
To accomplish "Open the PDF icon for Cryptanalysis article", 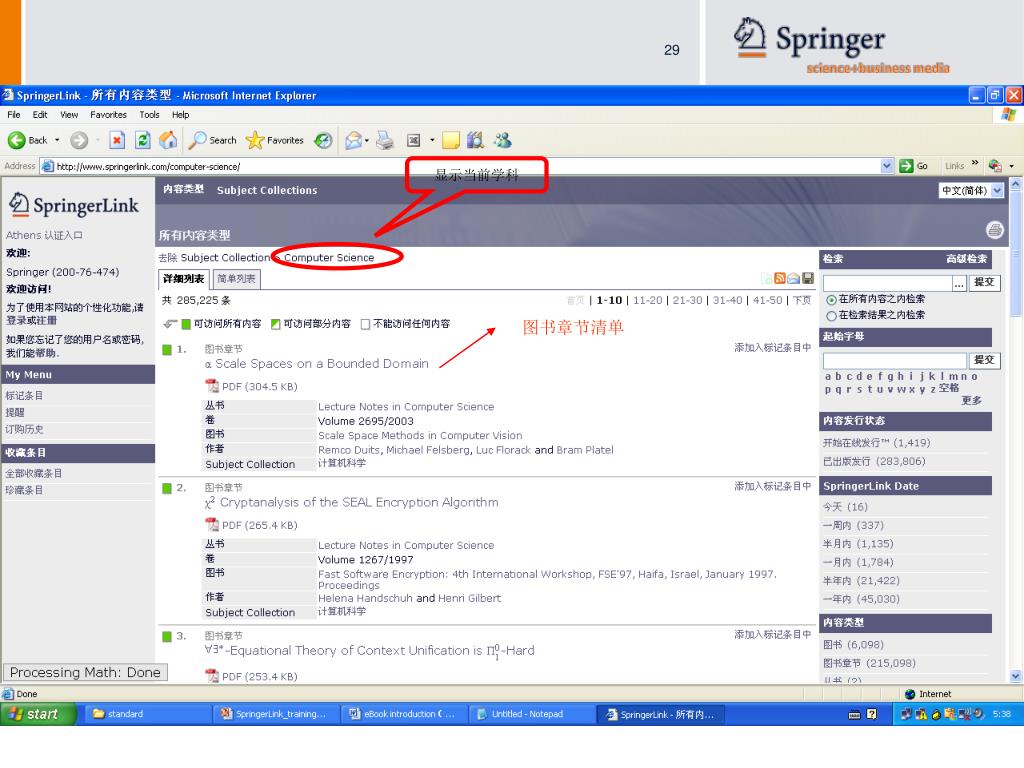I will pyautogui.click(x=212, y=524).
